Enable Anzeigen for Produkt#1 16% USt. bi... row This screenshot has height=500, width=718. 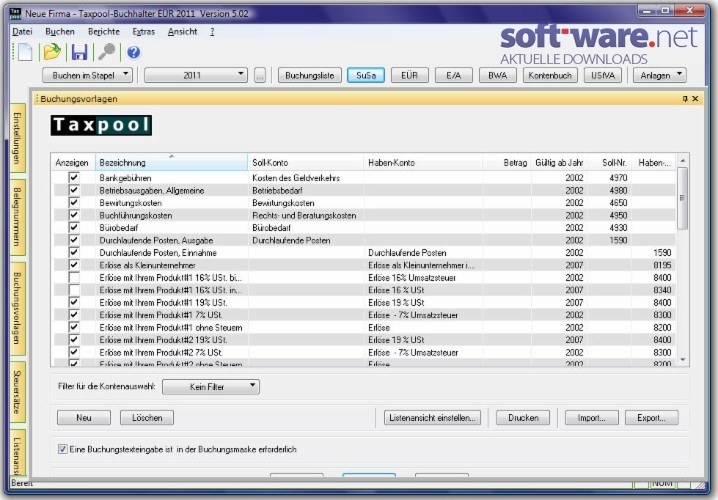74,277
